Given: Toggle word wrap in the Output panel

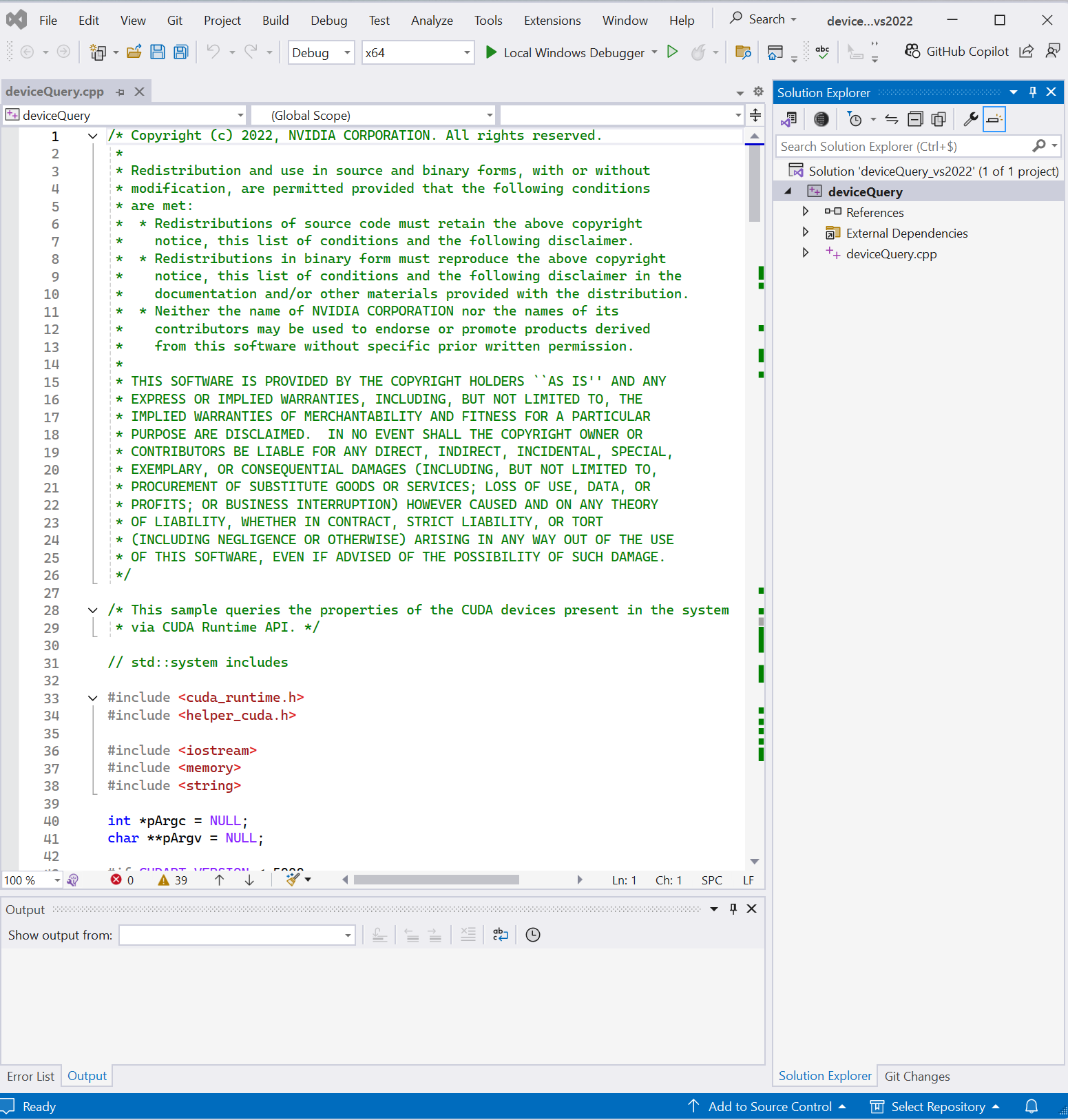Looking at the screenshot, I should point(501,935).
